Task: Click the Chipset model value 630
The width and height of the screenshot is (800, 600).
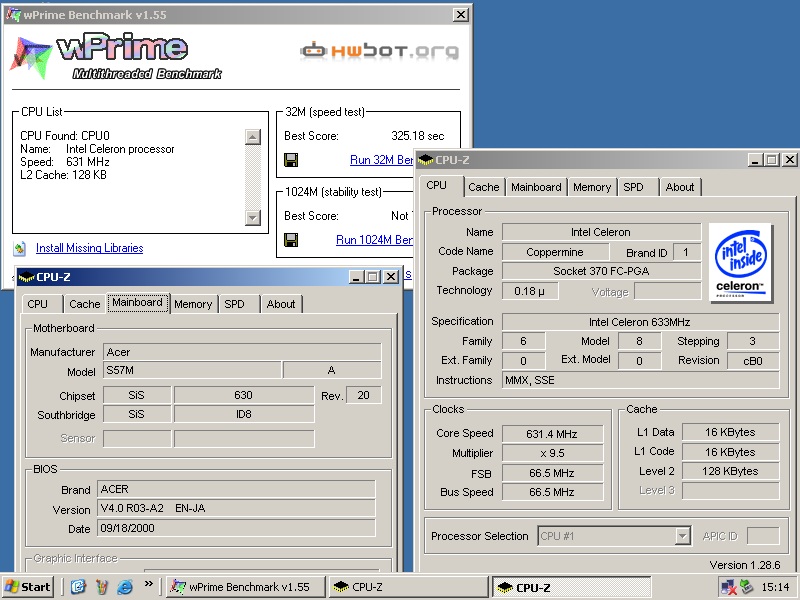Action: click(243, 395)
